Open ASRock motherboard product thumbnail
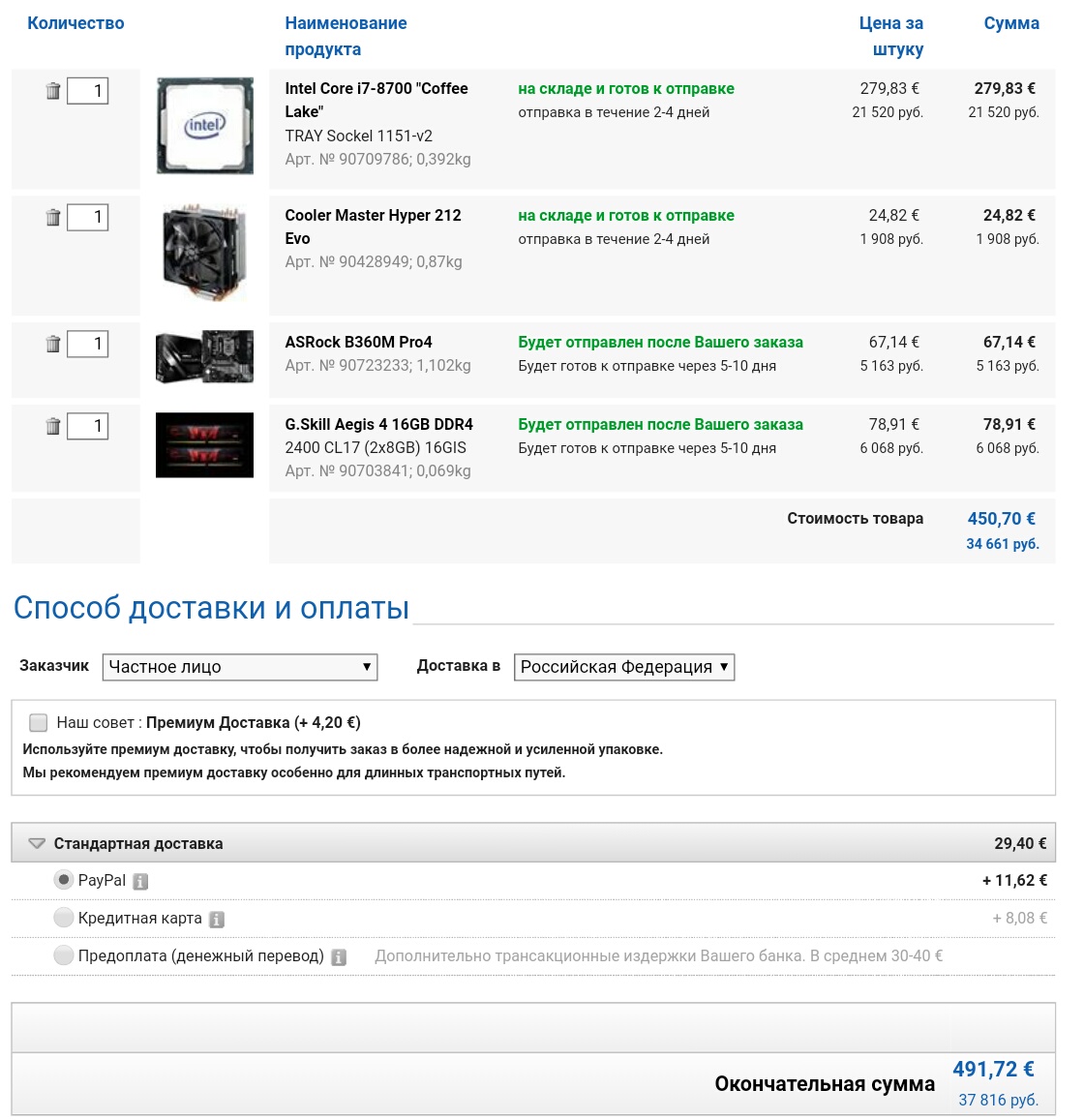 click(205, 356)
